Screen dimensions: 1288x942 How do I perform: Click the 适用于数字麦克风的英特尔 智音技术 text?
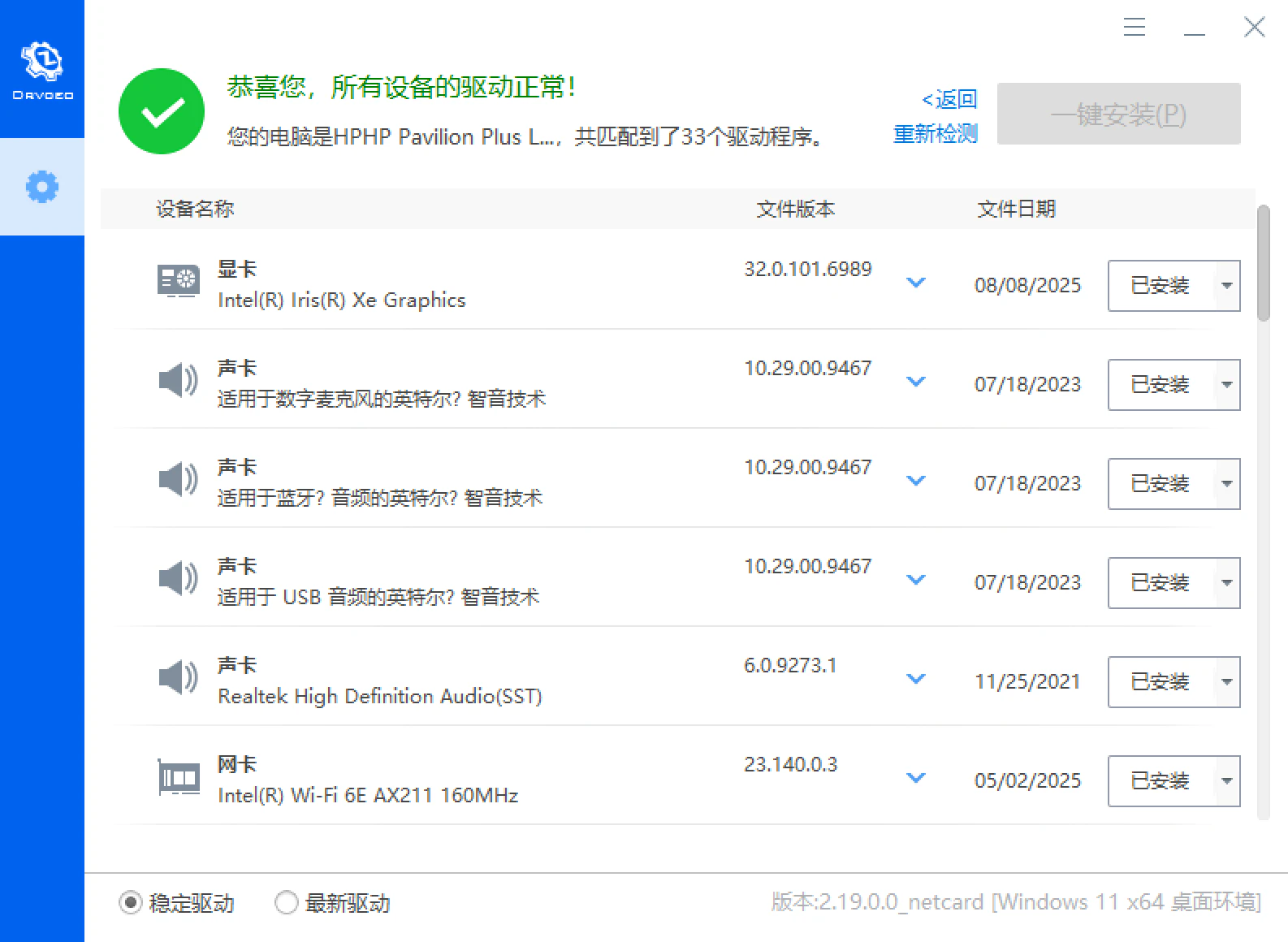382,399
